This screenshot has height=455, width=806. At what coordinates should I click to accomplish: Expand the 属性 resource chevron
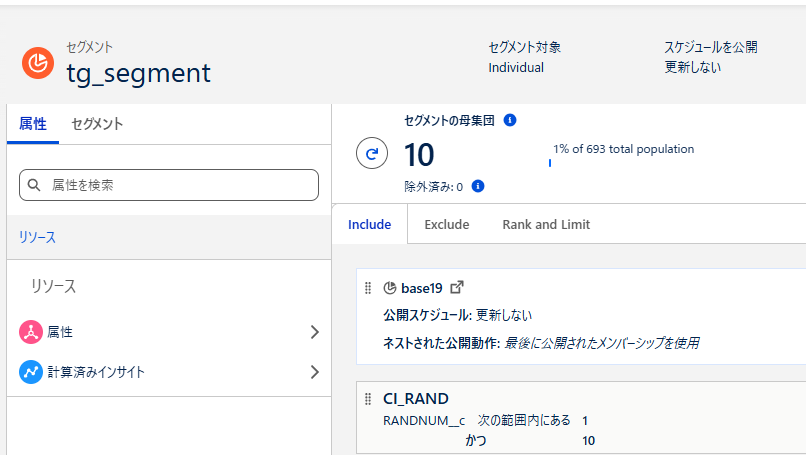[x=314, y=332]
